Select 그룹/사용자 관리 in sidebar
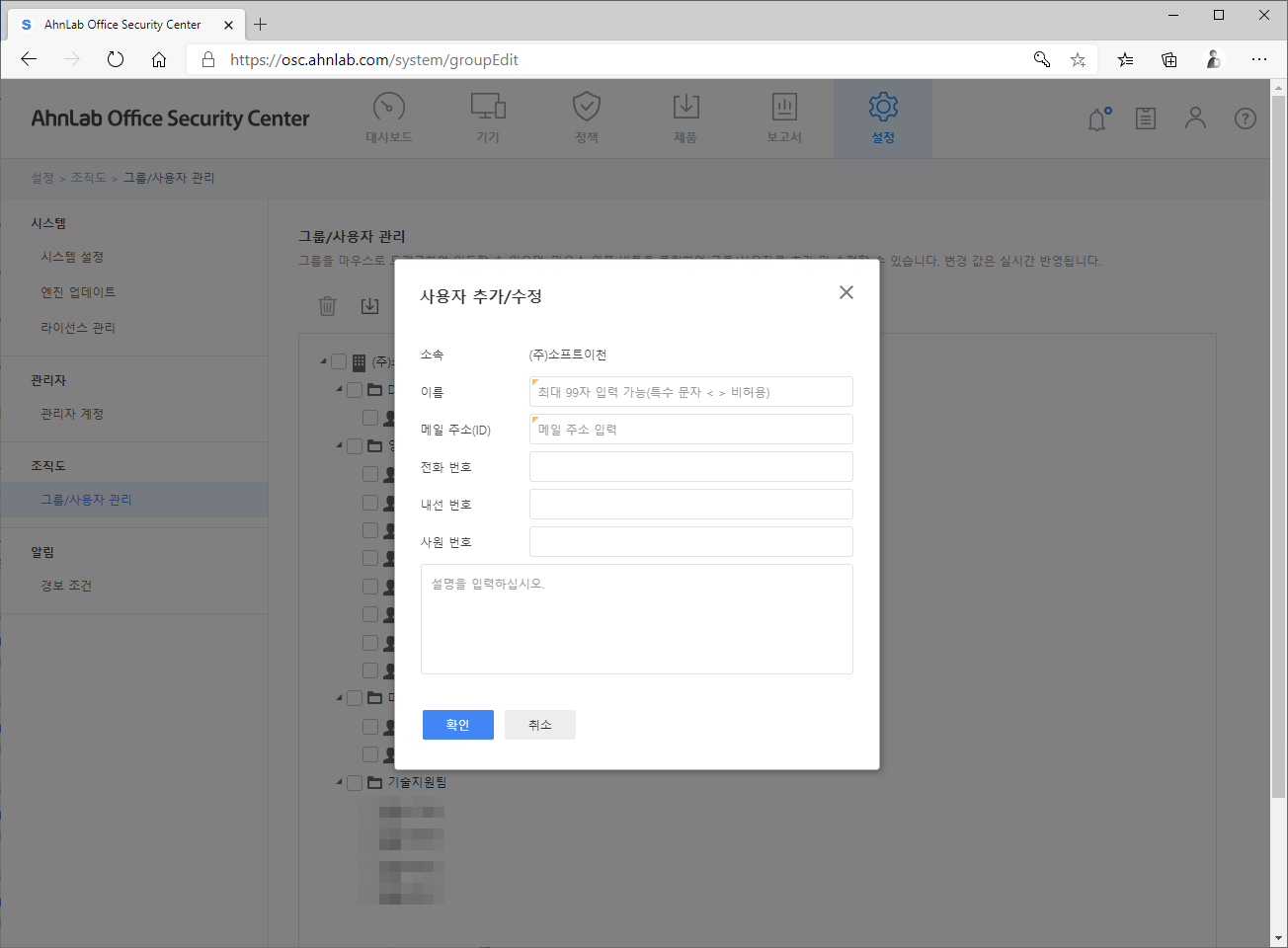1288x948 pixels. (134, 500)
